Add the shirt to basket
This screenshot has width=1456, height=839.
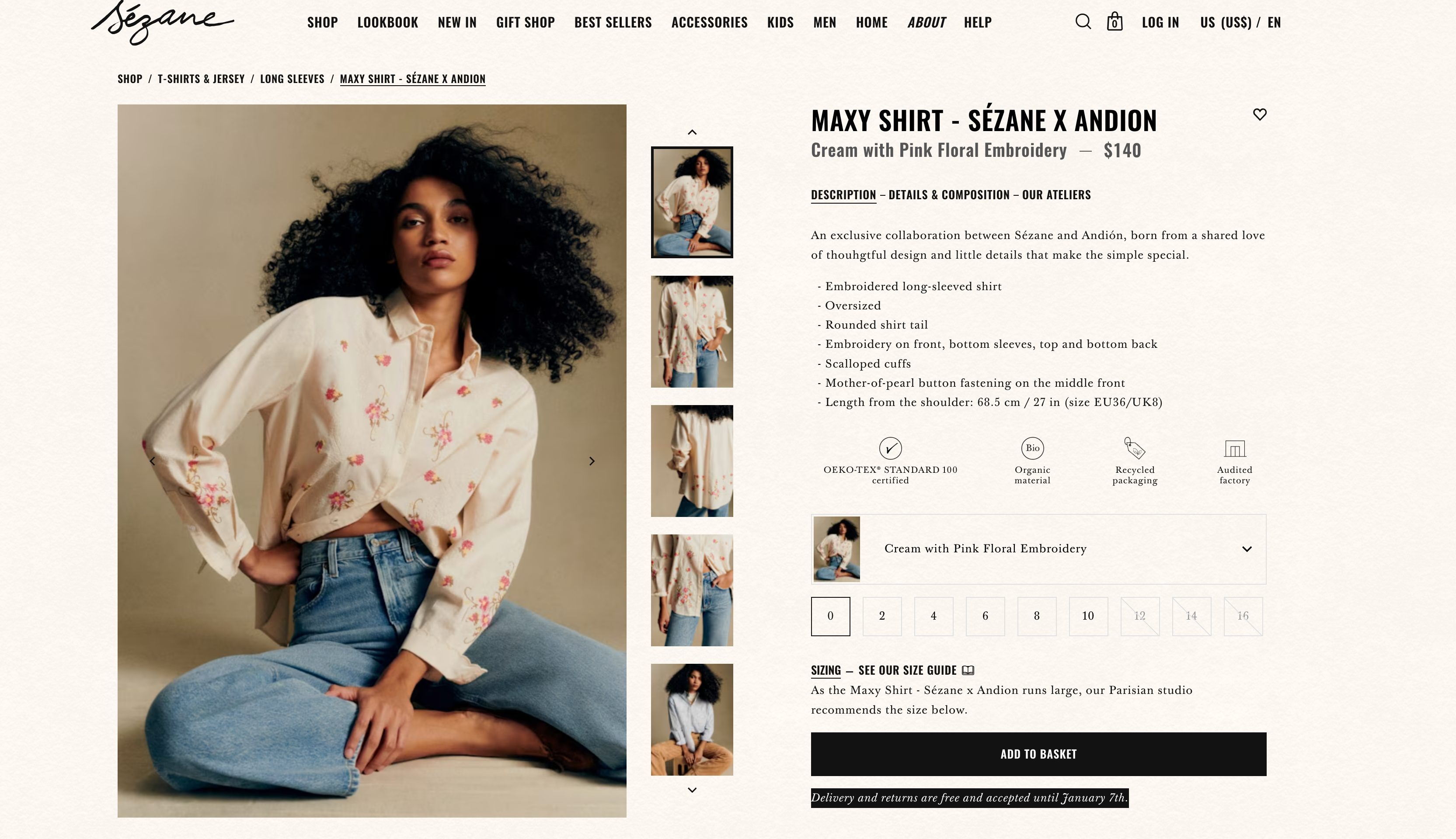1038,754
